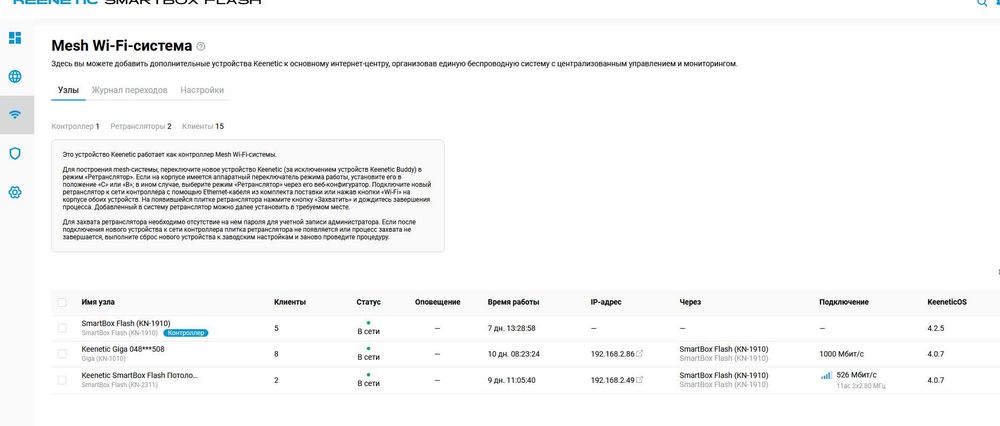Sort by Подключение column header
1000x426 pixels.
[844, 302]
